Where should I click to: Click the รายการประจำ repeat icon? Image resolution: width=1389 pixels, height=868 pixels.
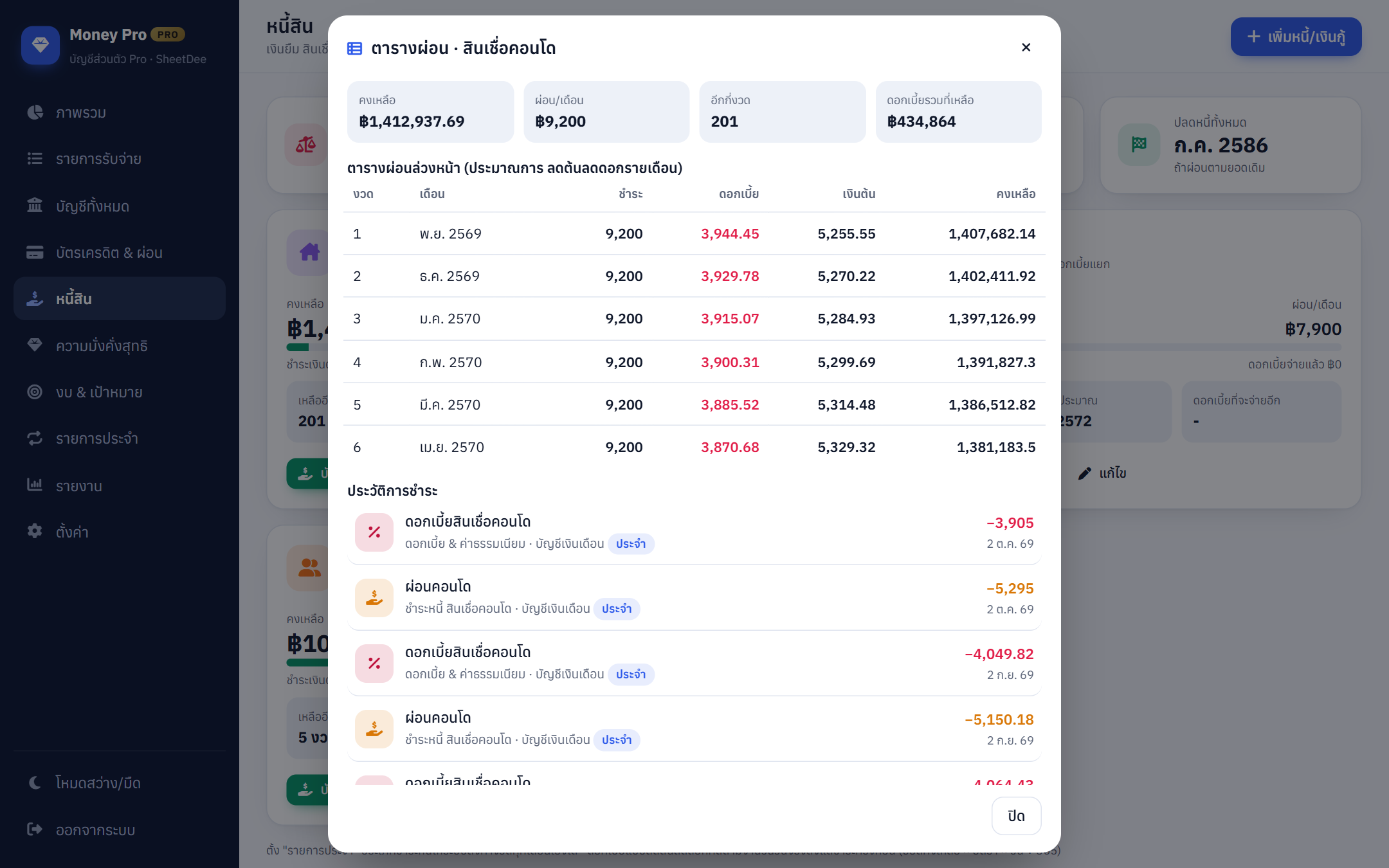click(35, 438)
